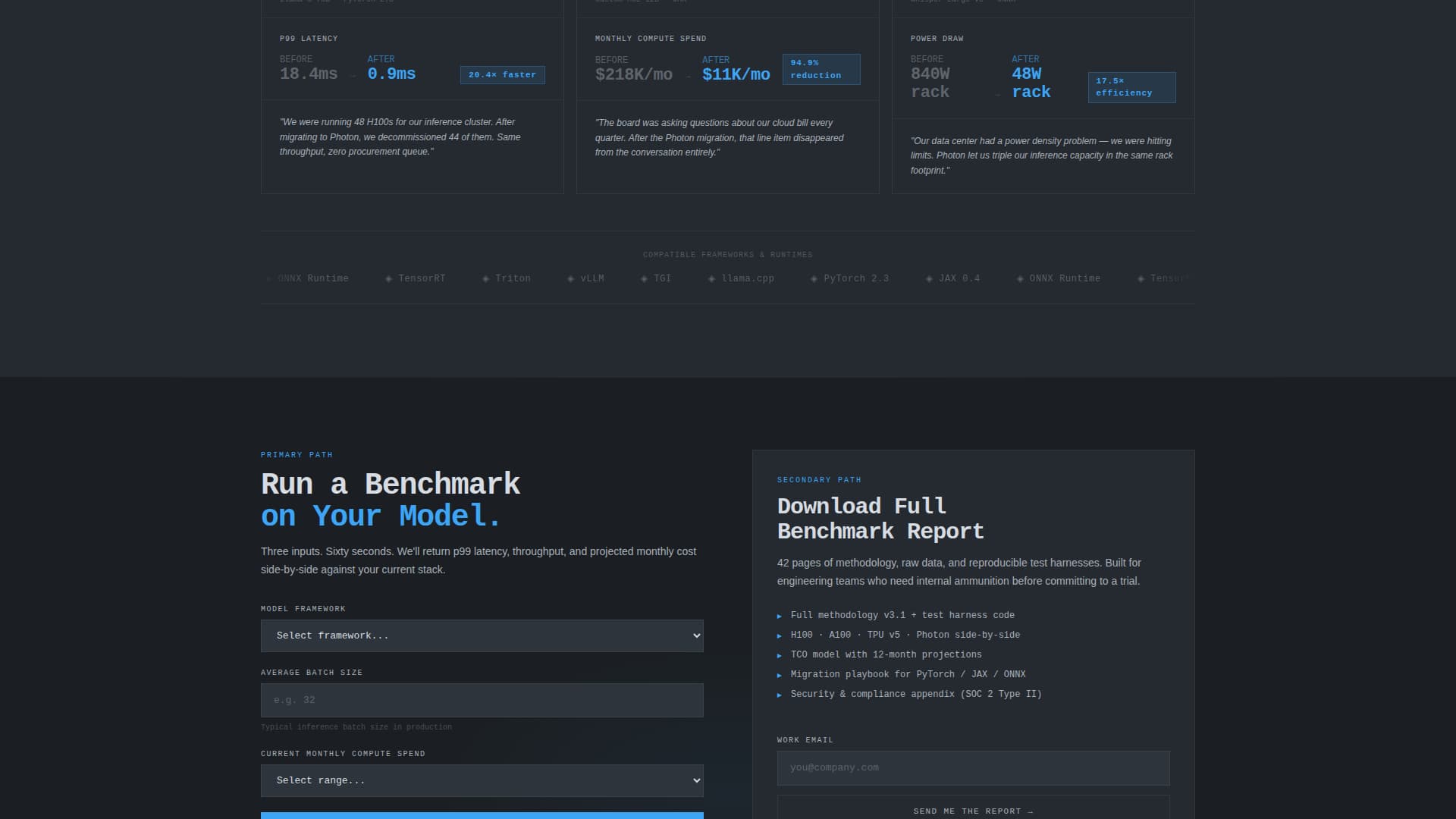Click the 48 H100s testimonial quote
This screenshot has width=1456, height=819.
pos(400,136)
